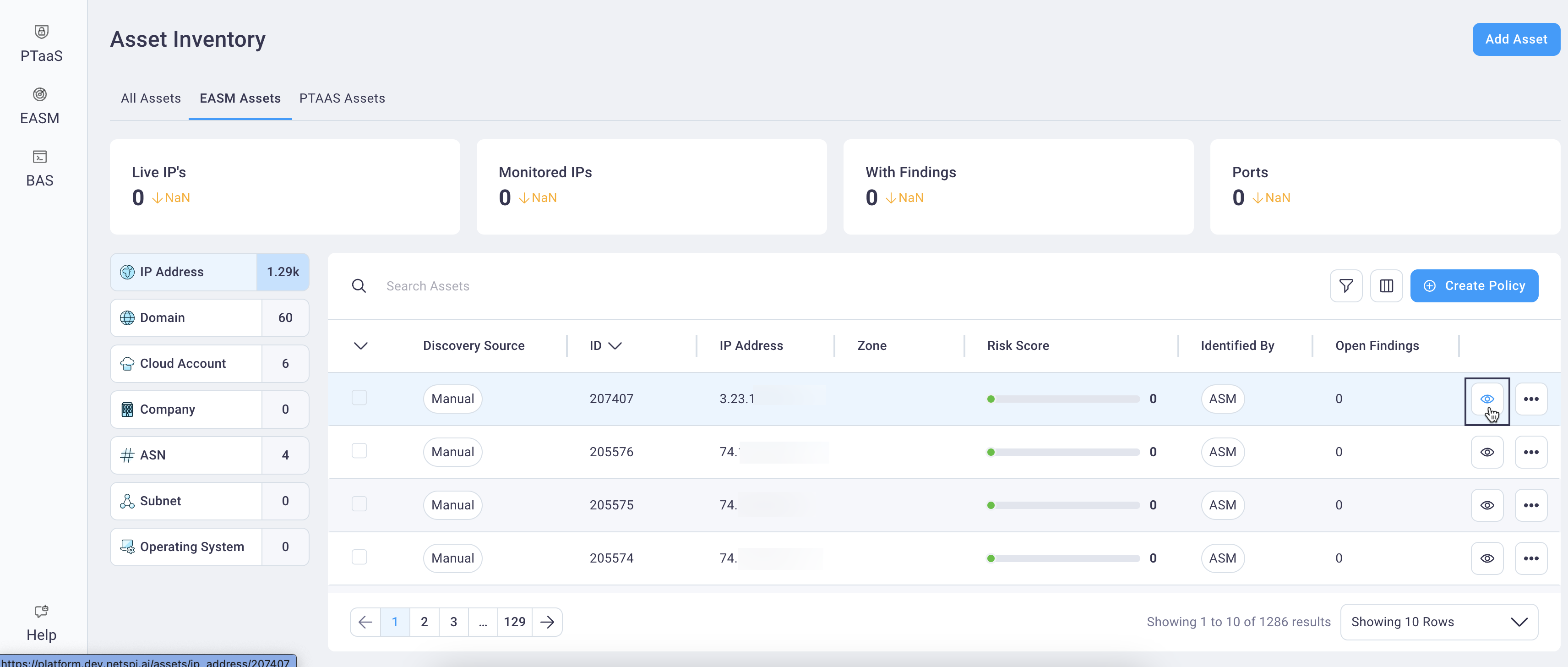
Task: Open the filter icon next to search
Action: click(1346, 286)
